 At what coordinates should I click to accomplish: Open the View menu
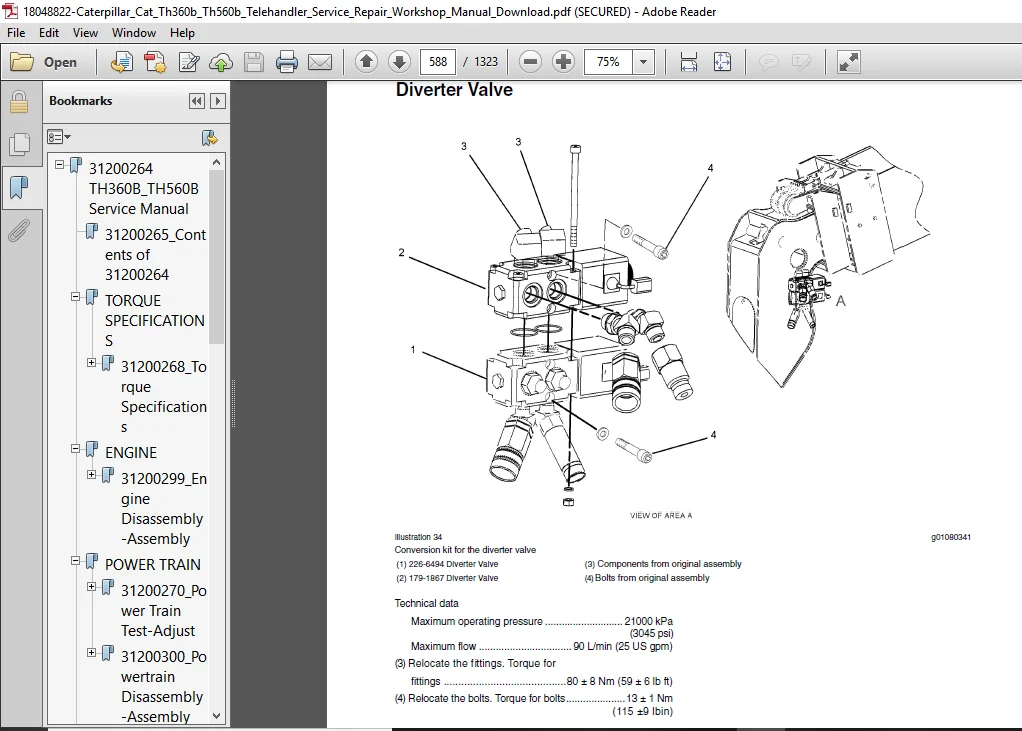pos(85,33)
